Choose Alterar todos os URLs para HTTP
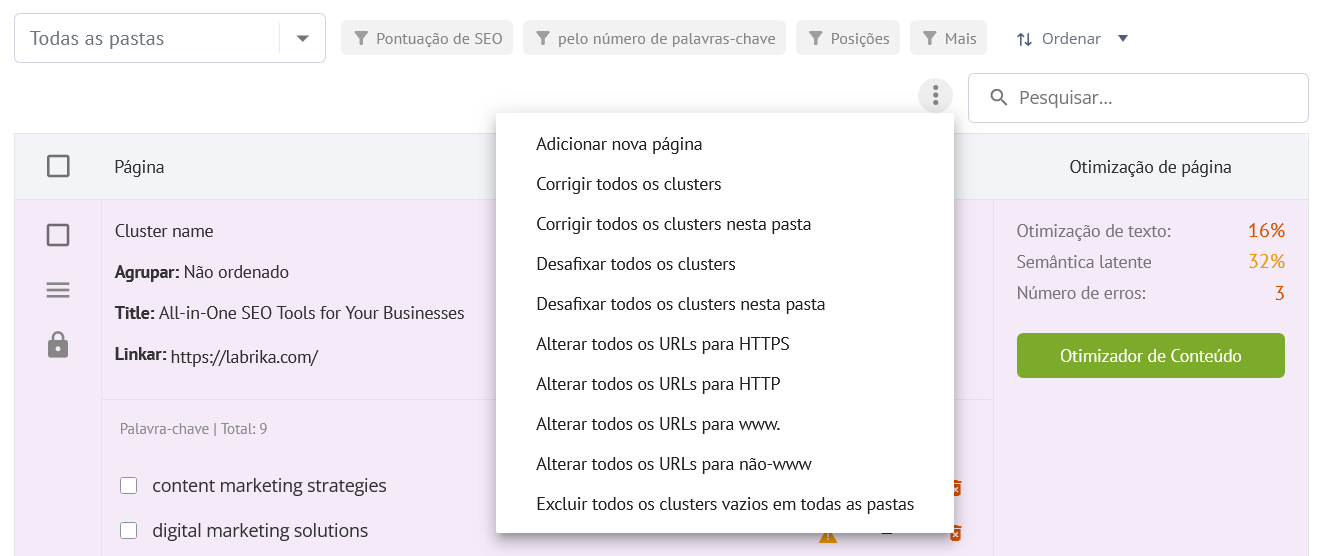 point(725,384)
